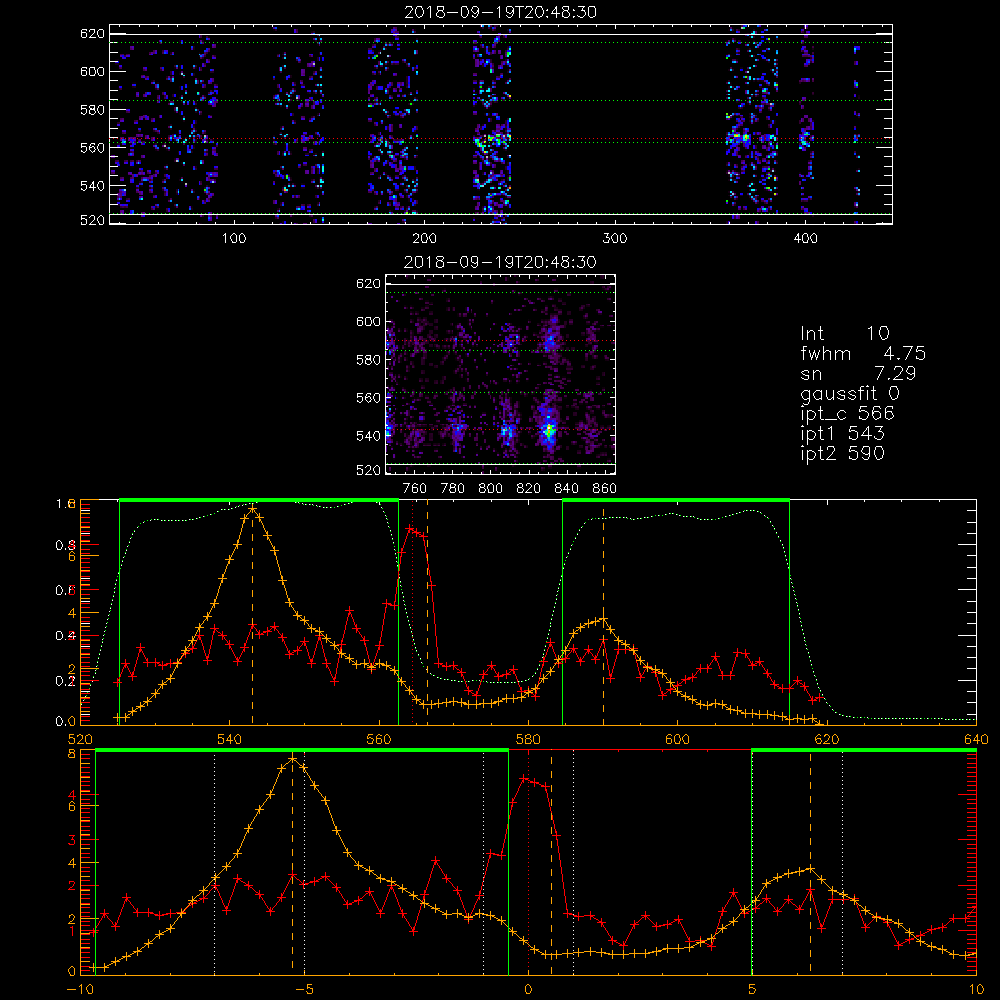Click the '400' x-axis label of the top plot
Image resolution: width=1000 pixels, height=1000 pixels.
tap(805, 239)
